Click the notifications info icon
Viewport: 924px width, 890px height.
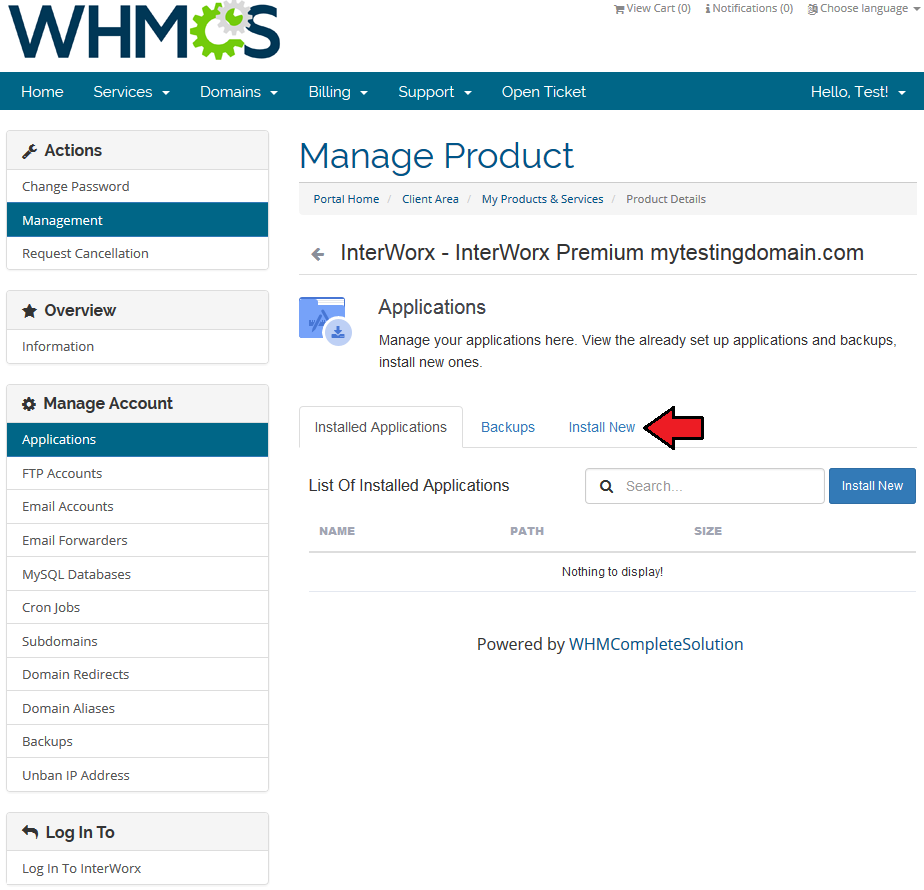pyautogui.click(x=708, y=9)
